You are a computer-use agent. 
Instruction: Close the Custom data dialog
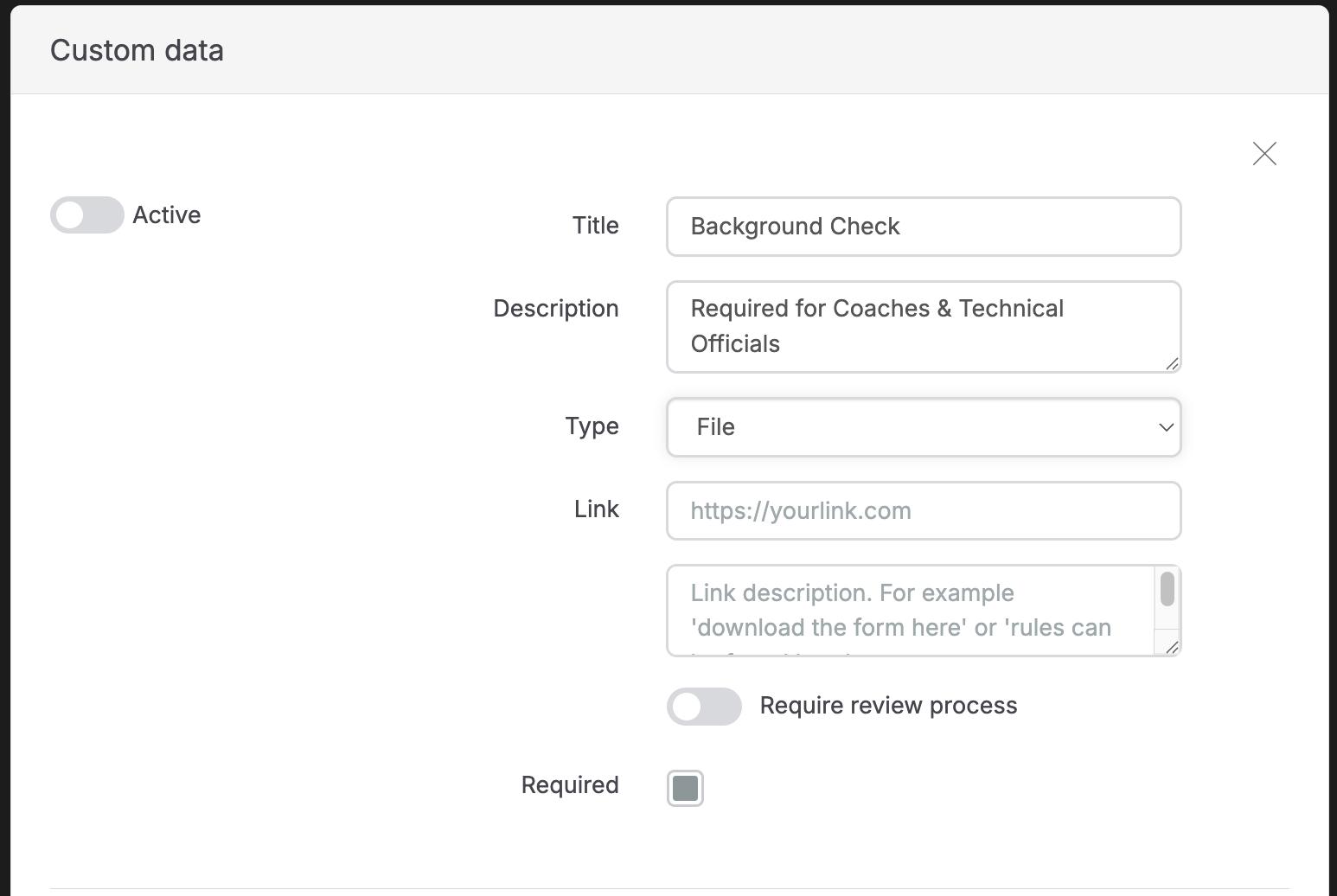click(1264, 154)
